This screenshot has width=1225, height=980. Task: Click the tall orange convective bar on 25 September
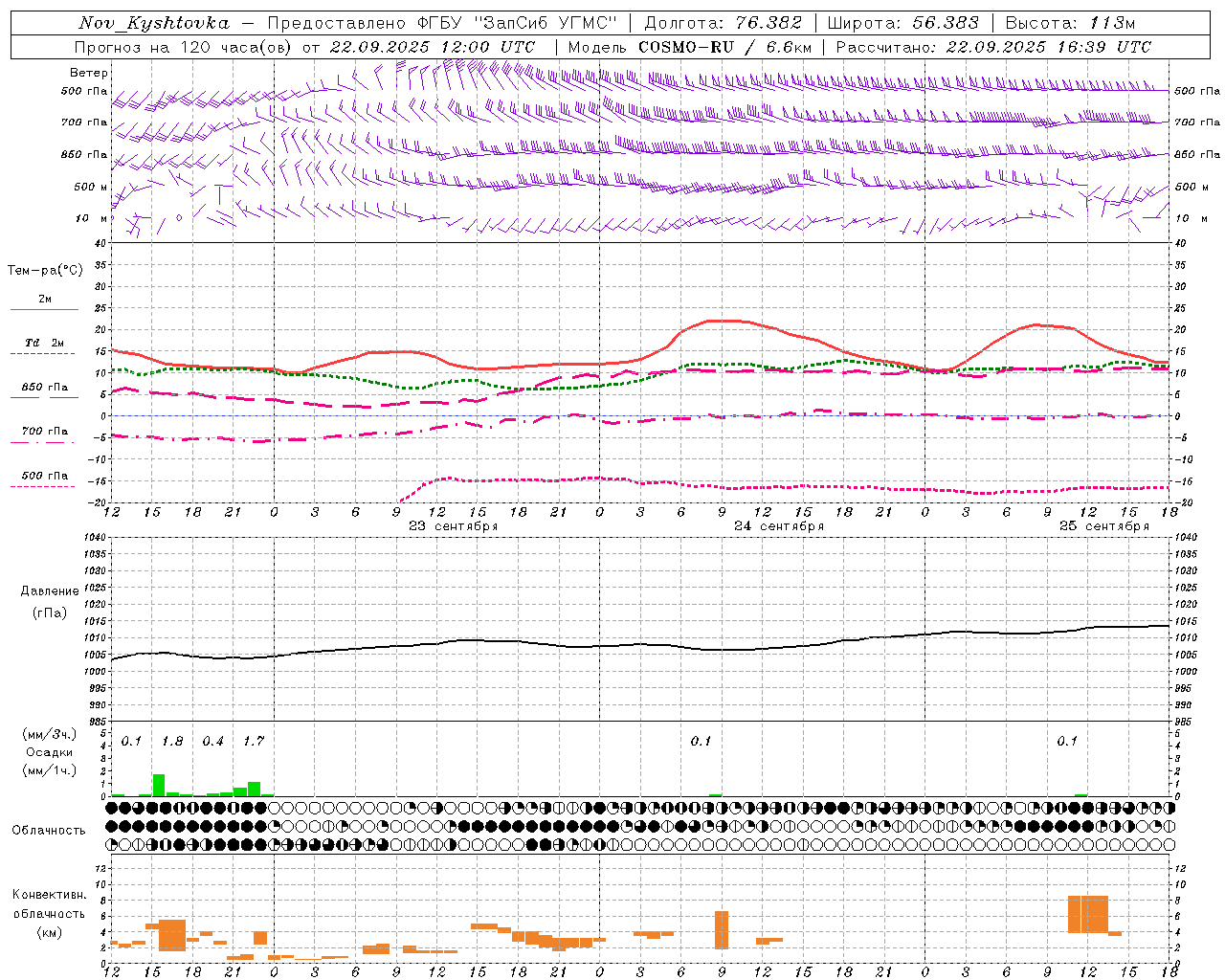[x=1088, y=914]
